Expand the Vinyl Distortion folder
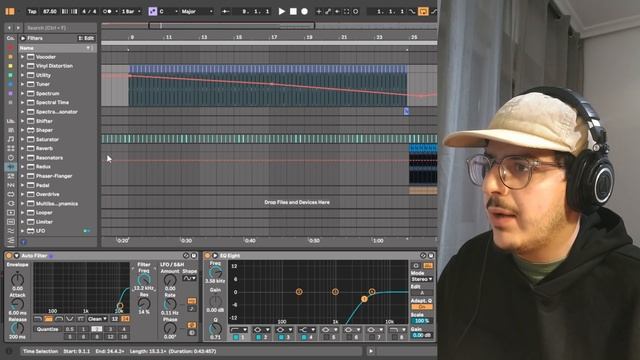640x360 pixels. pos(22,66)
